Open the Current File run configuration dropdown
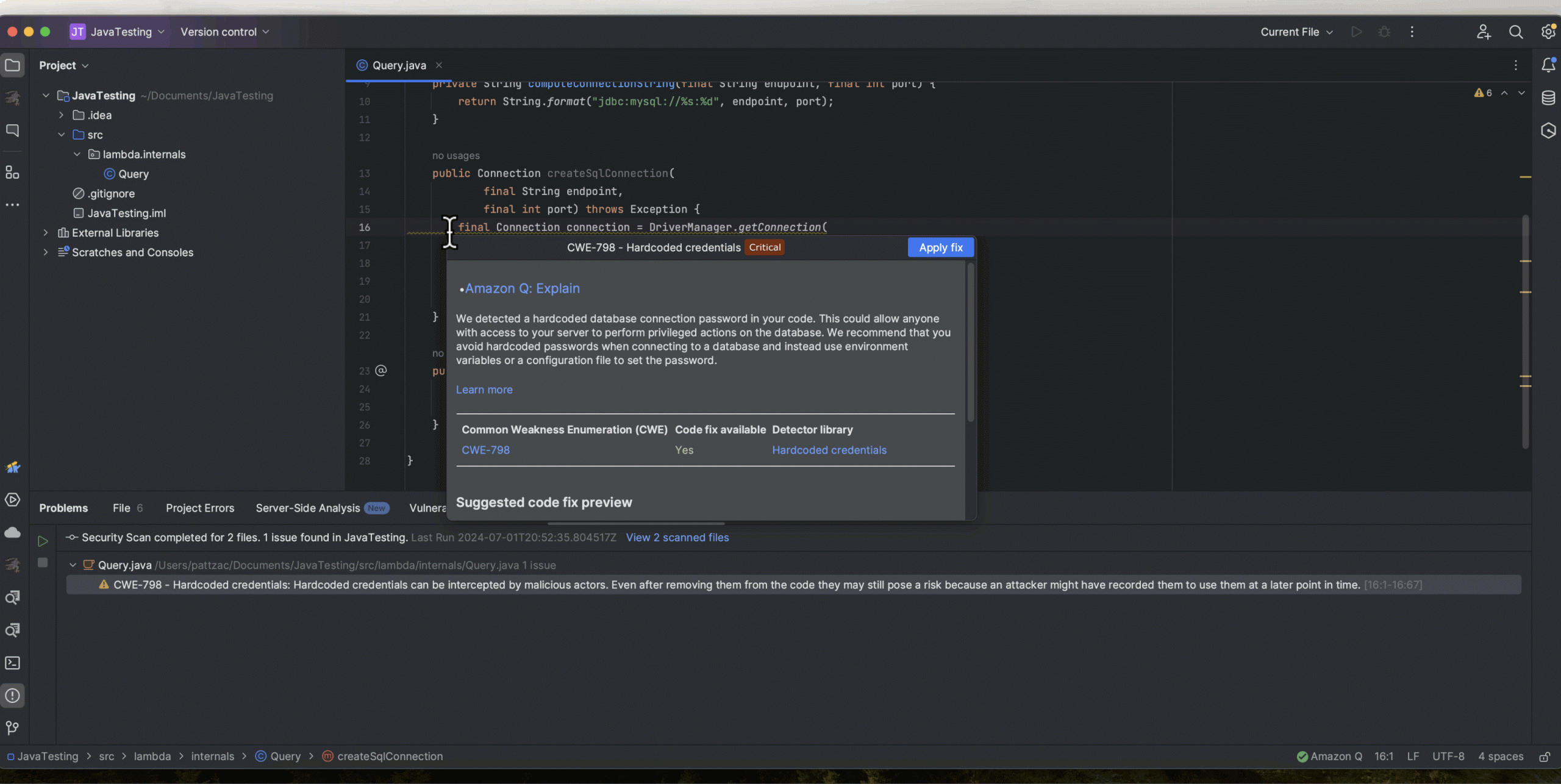 pyautogui.click(x=1296, y=32)
